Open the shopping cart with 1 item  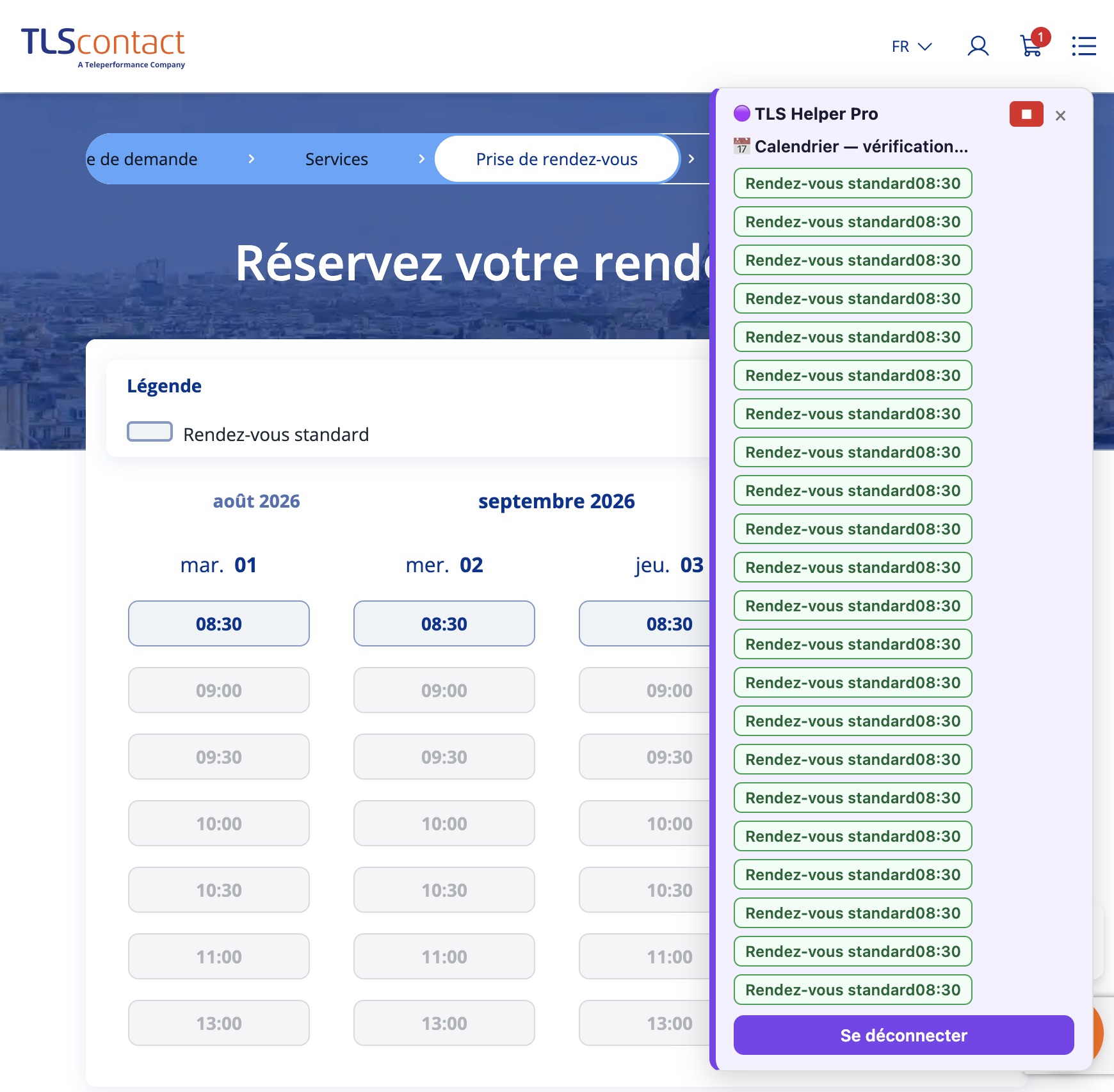[x=1034, y=44]
